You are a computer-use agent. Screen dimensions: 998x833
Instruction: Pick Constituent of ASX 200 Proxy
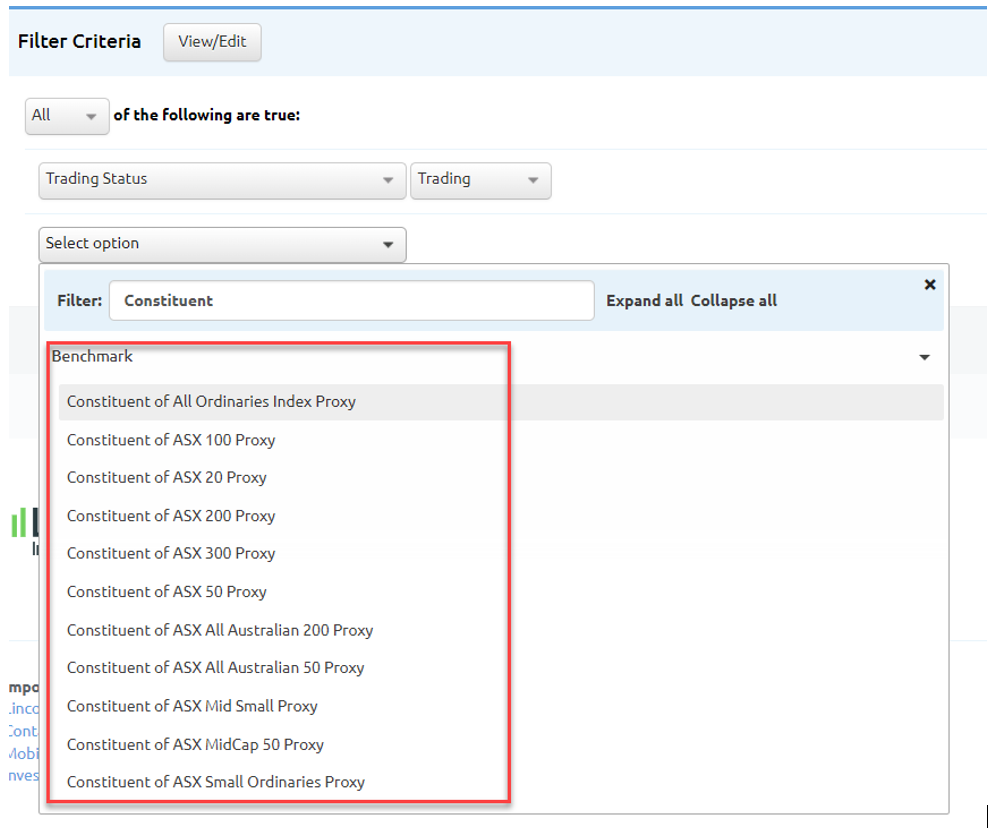coord(171,516)
